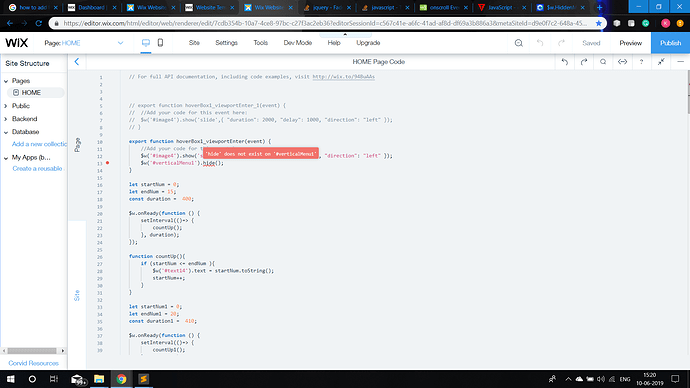The image size is (690, 388).
Task: Open the Settings menu
Action: coord(226,43)
